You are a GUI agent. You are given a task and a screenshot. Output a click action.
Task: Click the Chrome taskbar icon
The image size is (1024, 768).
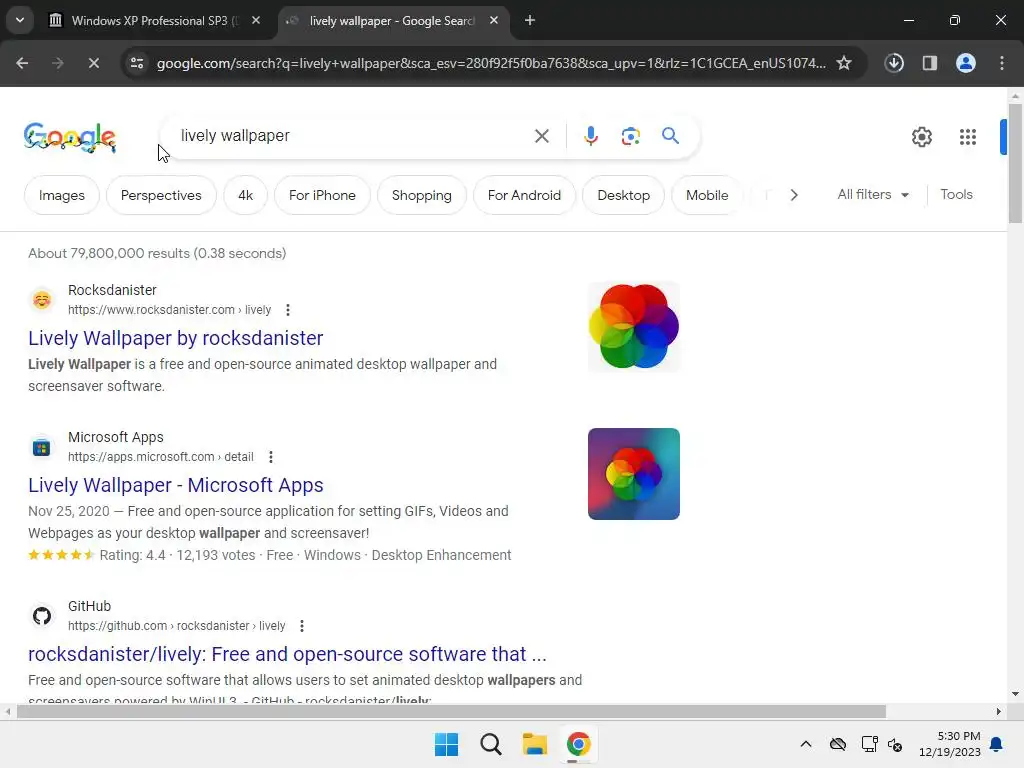[x=579, y=744]
